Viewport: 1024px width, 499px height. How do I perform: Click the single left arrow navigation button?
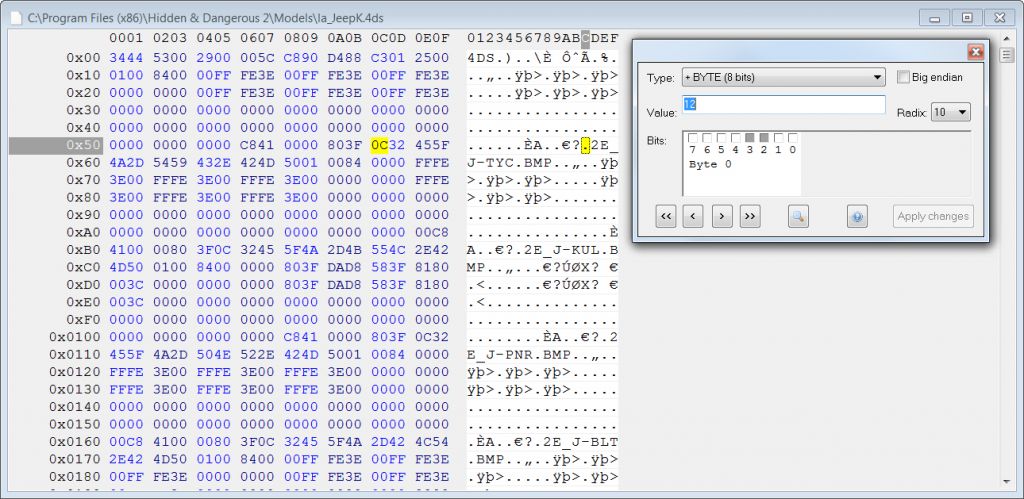pyautogui.click(x=694, y=215)
